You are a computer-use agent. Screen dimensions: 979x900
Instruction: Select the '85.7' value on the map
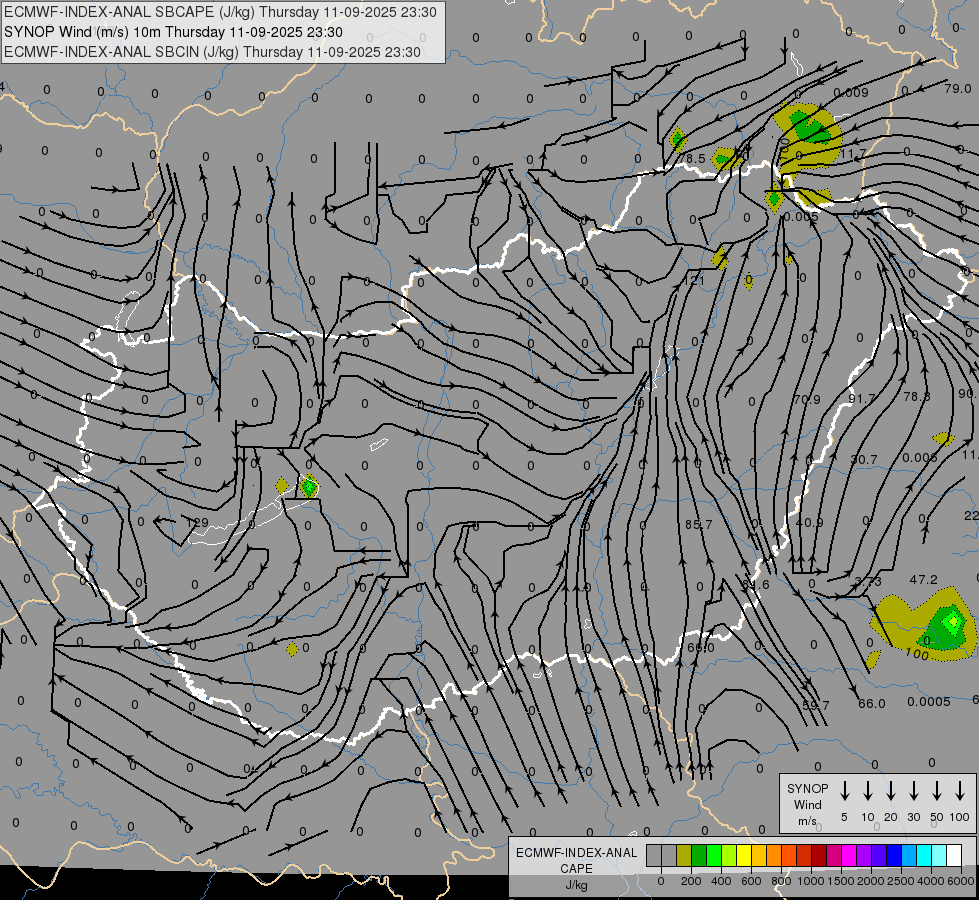(x=699, y=525)
